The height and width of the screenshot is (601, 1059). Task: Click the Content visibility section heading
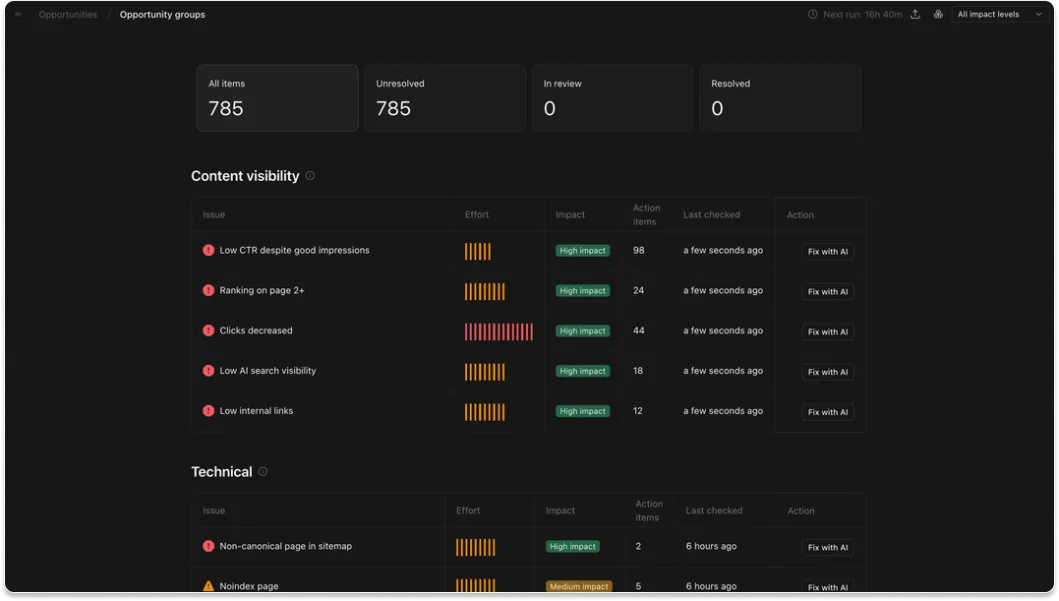(245, 176)
